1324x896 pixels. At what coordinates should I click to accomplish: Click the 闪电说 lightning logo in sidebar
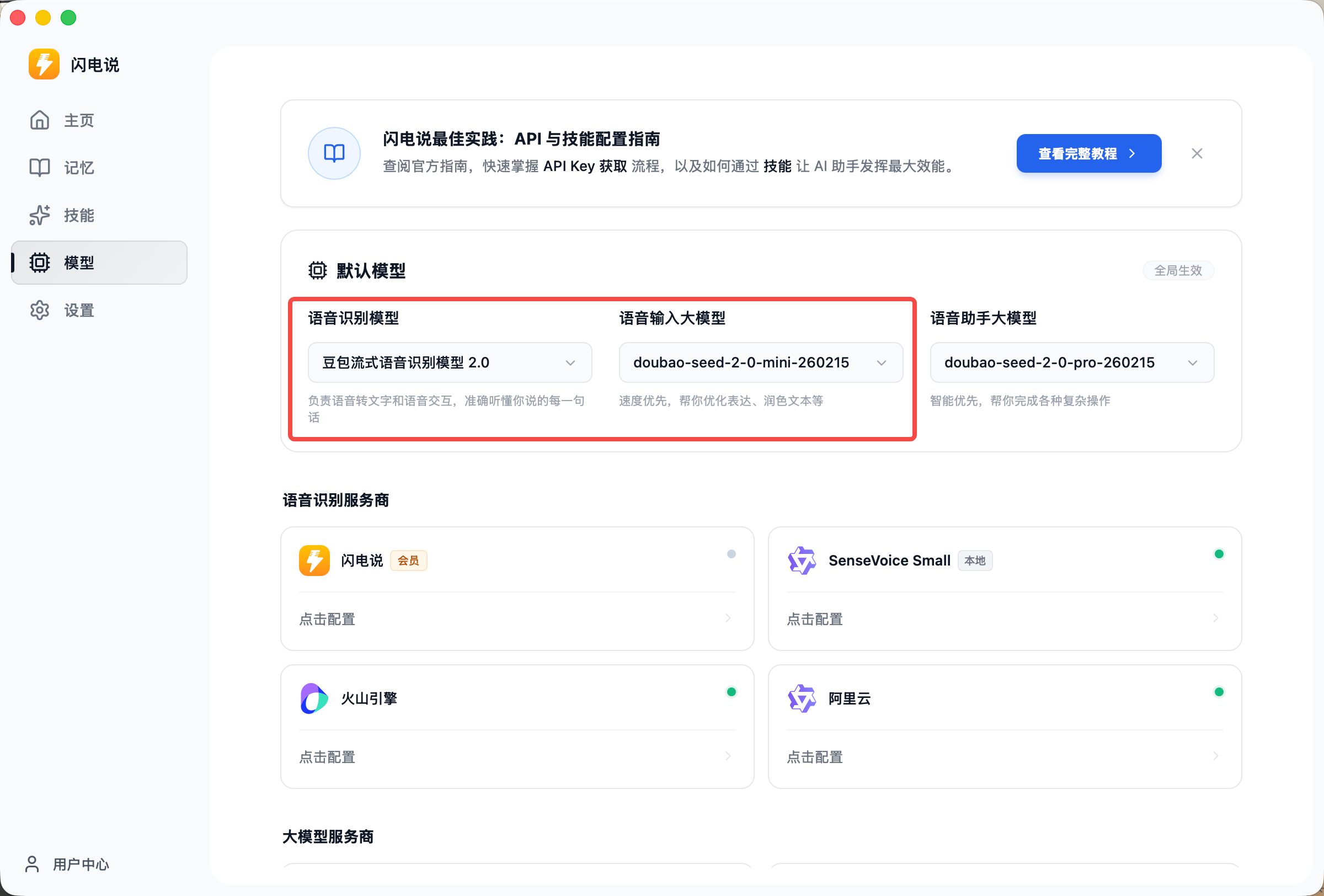coord(44,65)
